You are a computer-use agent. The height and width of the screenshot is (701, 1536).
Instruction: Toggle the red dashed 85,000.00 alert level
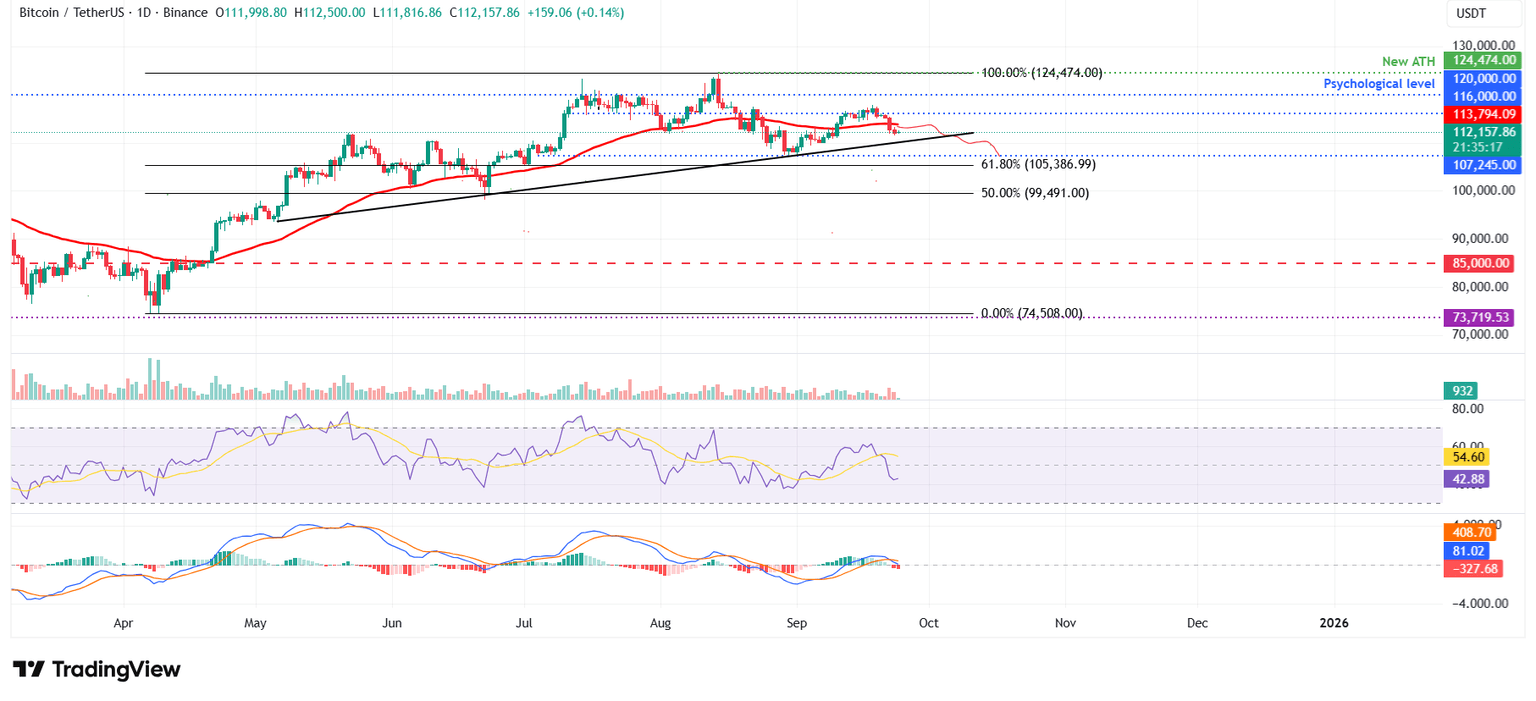[x=1481, y=263]
